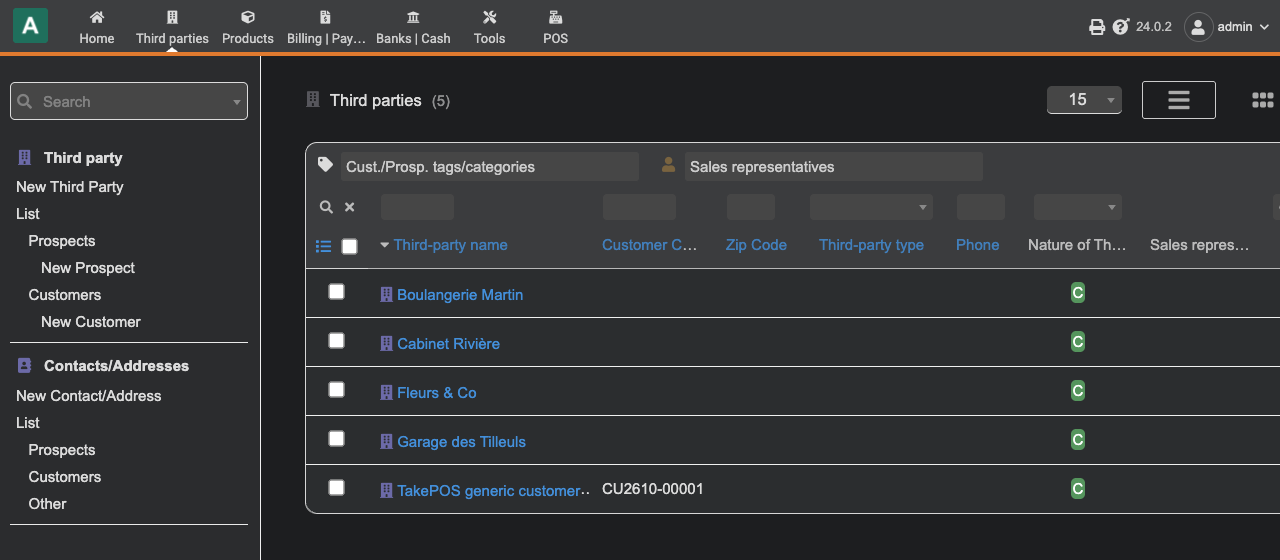
Task: Click the print icon in header
Action: pos(1097,27)
